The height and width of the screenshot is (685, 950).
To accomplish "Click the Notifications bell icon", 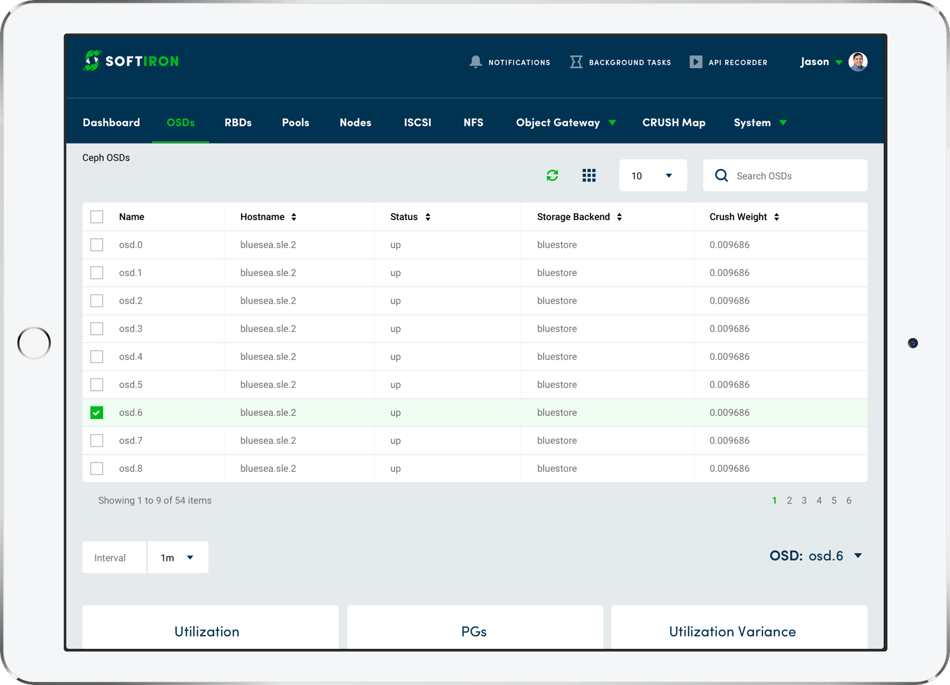I will [476, 62].
